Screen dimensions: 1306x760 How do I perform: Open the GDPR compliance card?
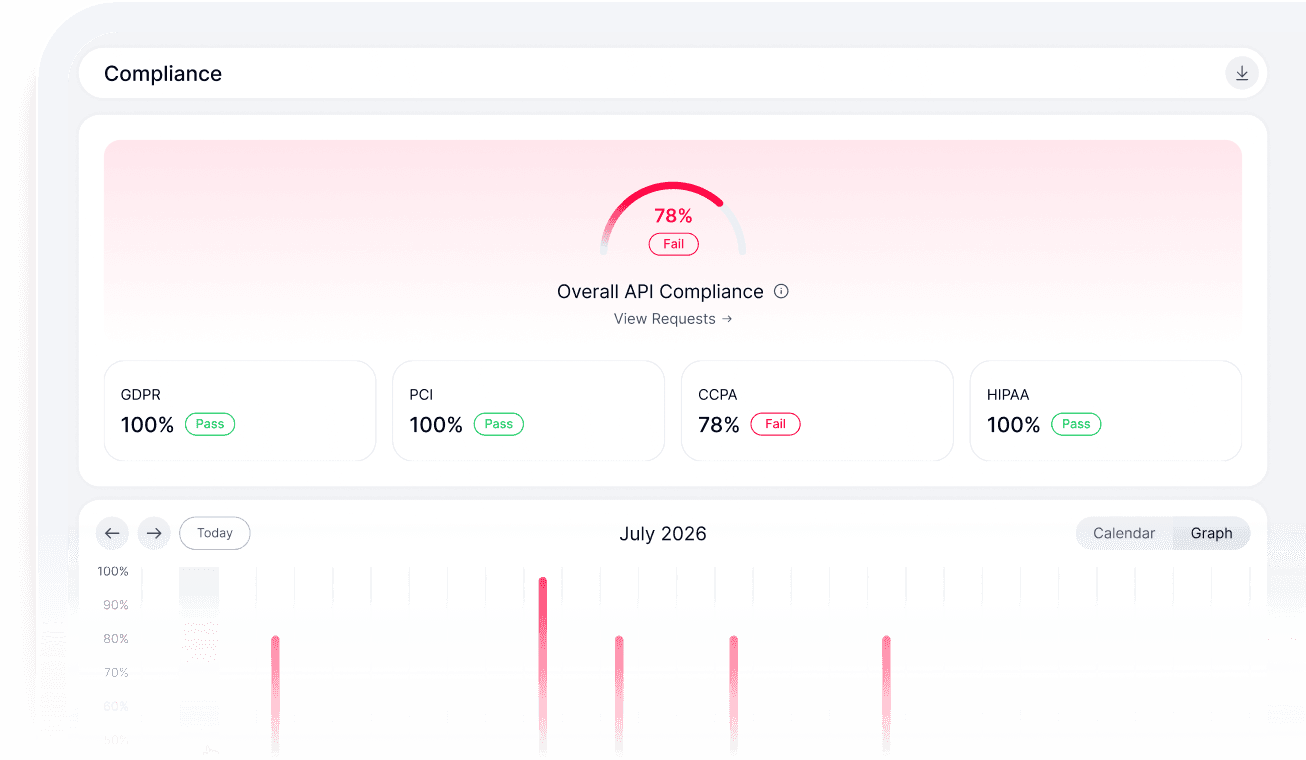tap(240, 411)
